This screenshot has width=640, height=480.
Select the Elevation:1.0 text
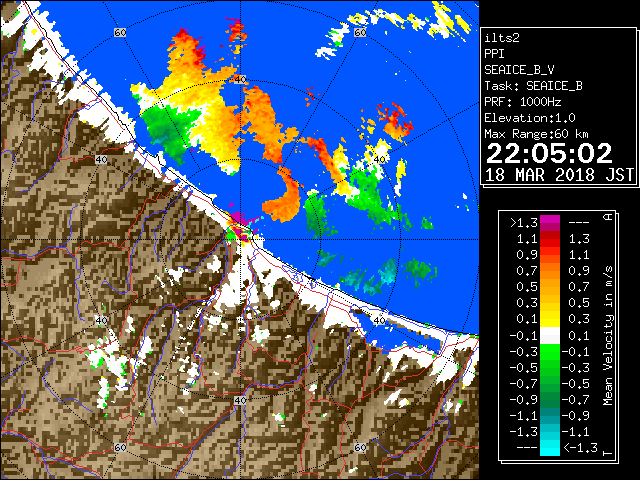click(x=530, y=118)
